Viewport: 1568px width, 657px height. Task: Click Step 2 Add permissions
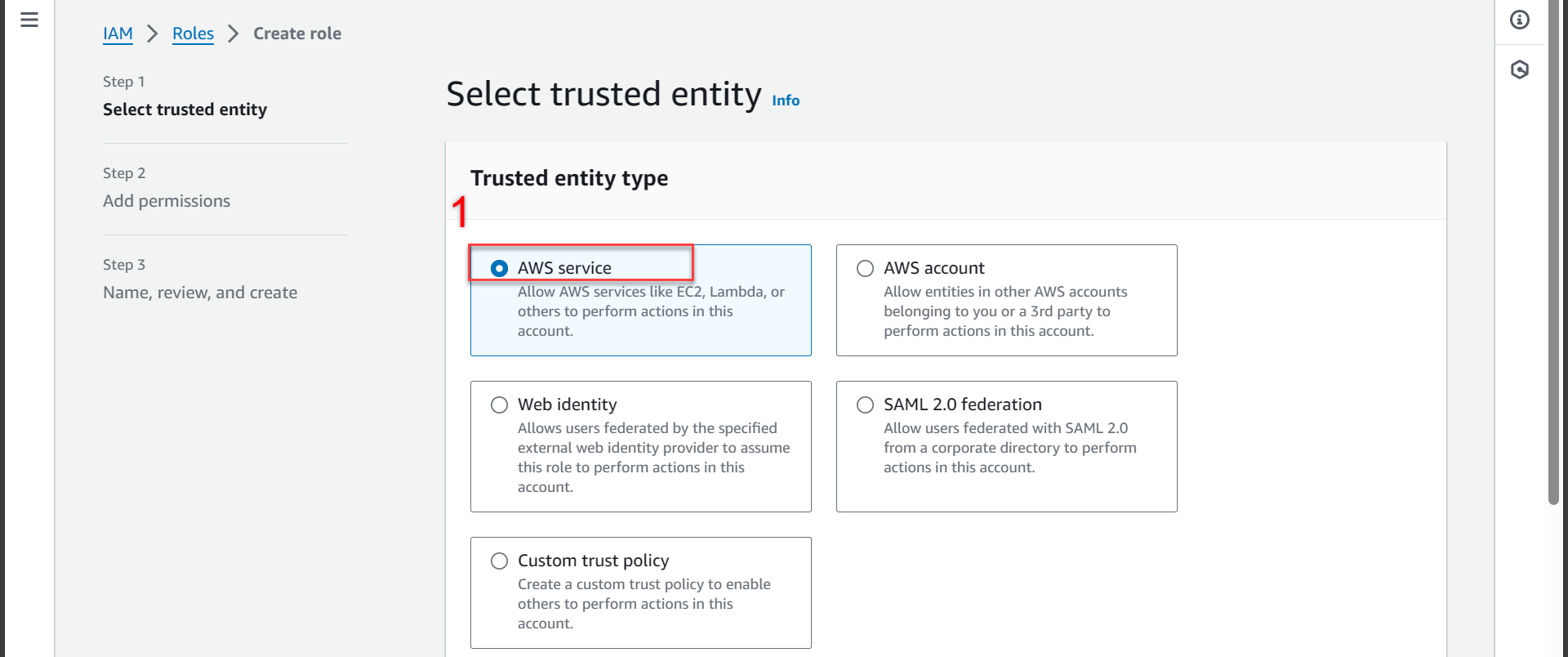pyautogui.click(x=167, y=201)
